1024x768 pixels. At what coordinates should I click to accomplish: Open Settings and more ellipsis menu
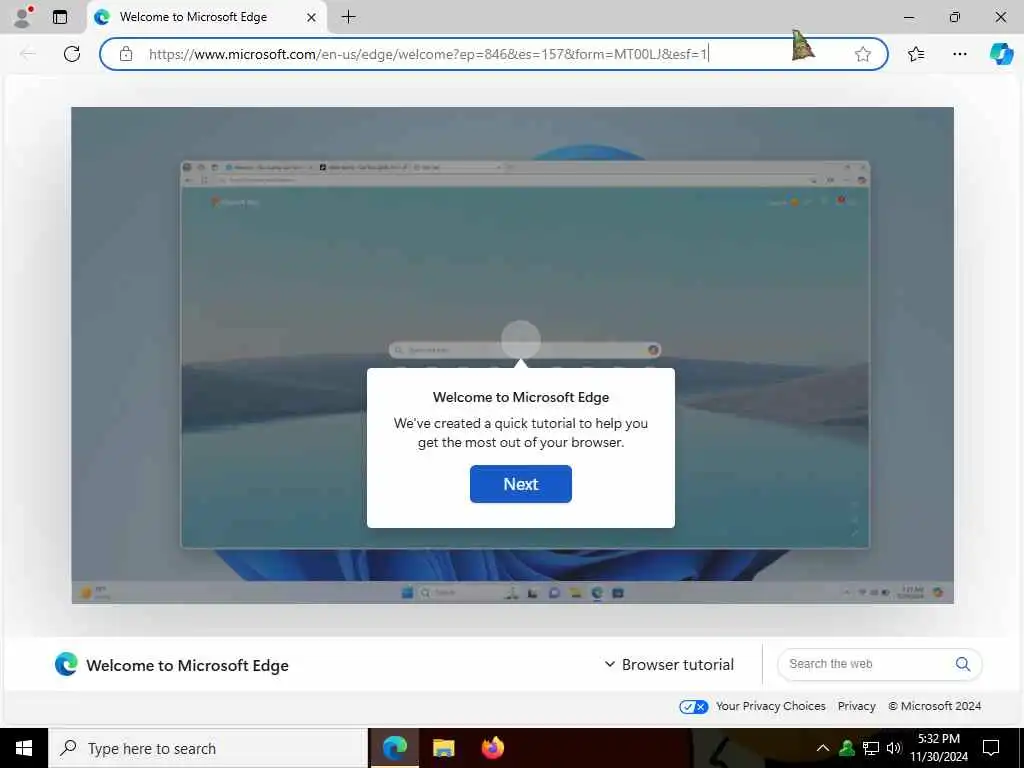point(959,54)
